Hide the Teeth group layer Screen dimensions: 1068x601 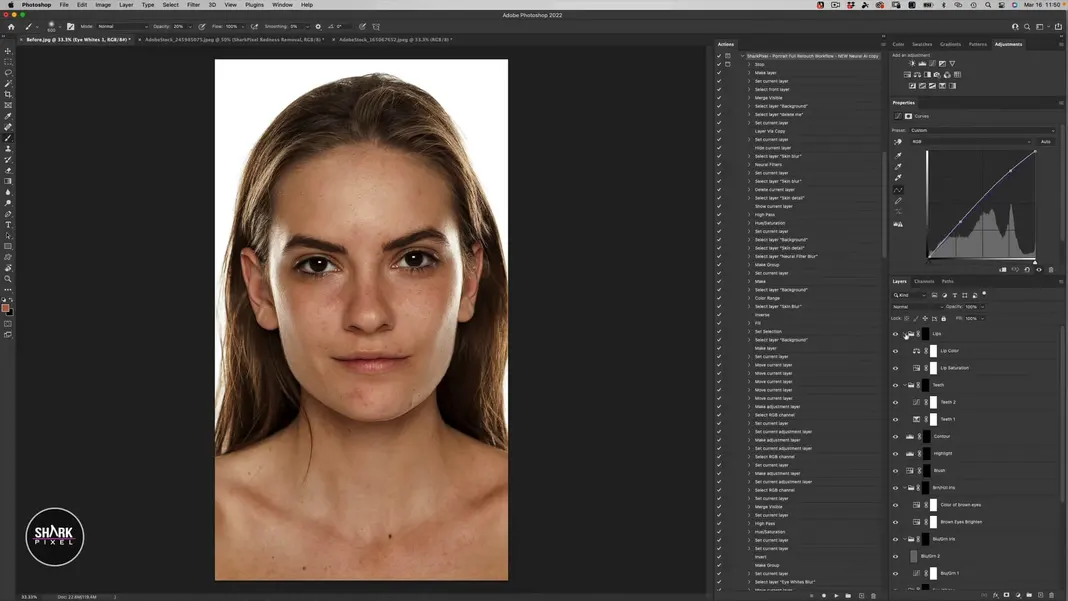(896, 385)
